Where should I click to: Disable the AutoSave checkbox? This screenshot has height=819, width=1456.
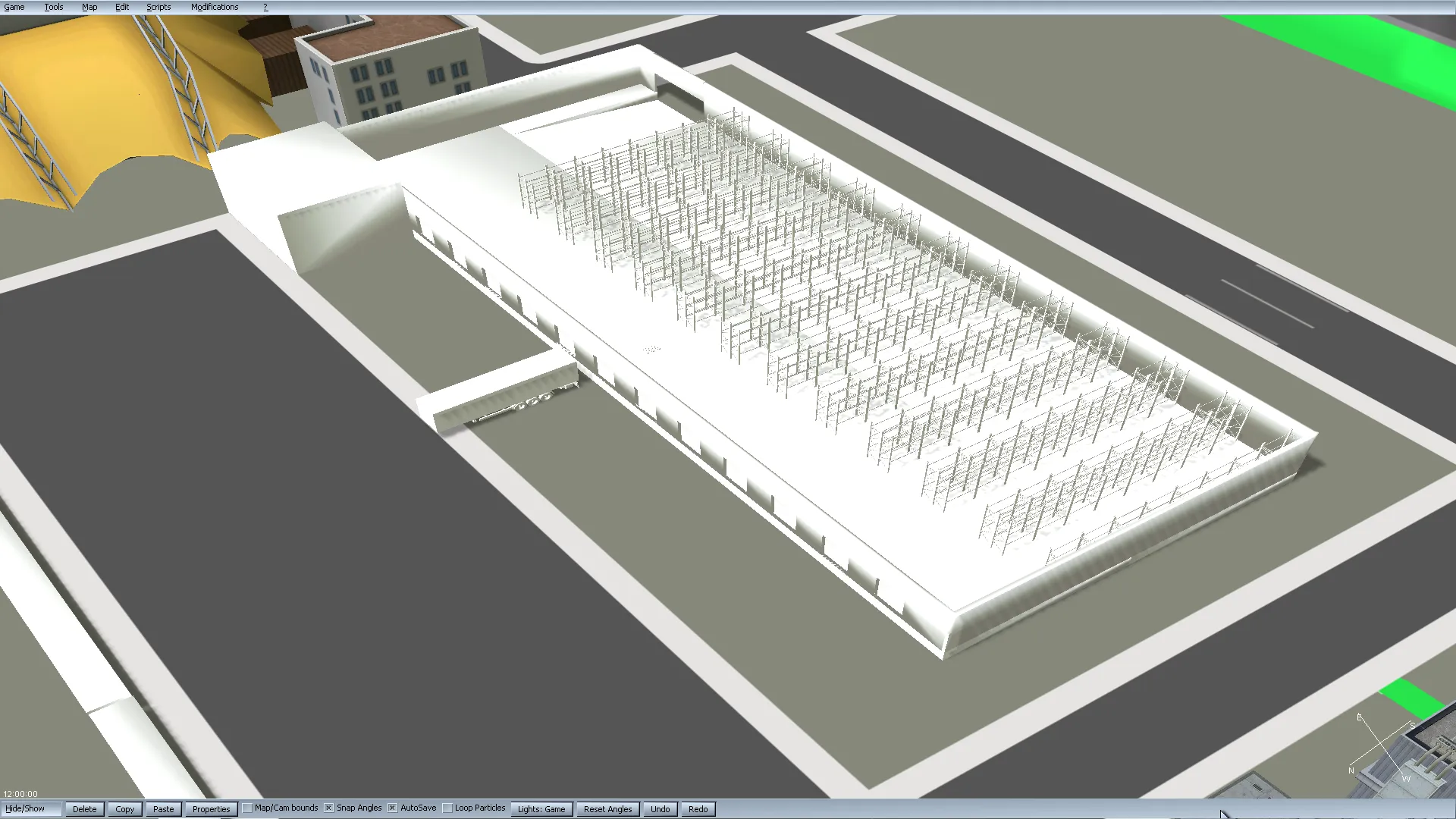(393, 808)
